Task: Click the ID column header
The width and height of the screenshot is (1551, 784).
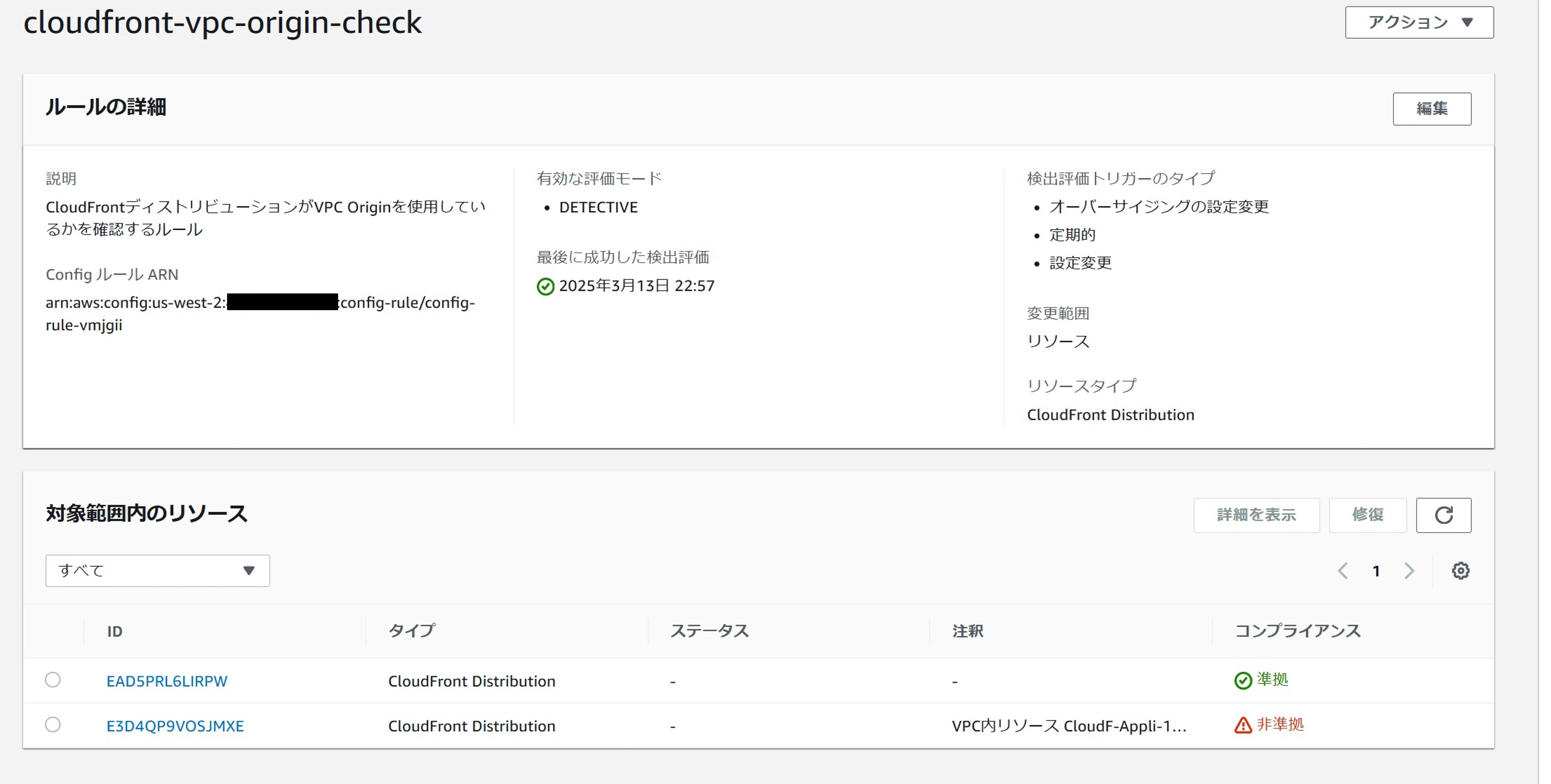Action: 114,631
